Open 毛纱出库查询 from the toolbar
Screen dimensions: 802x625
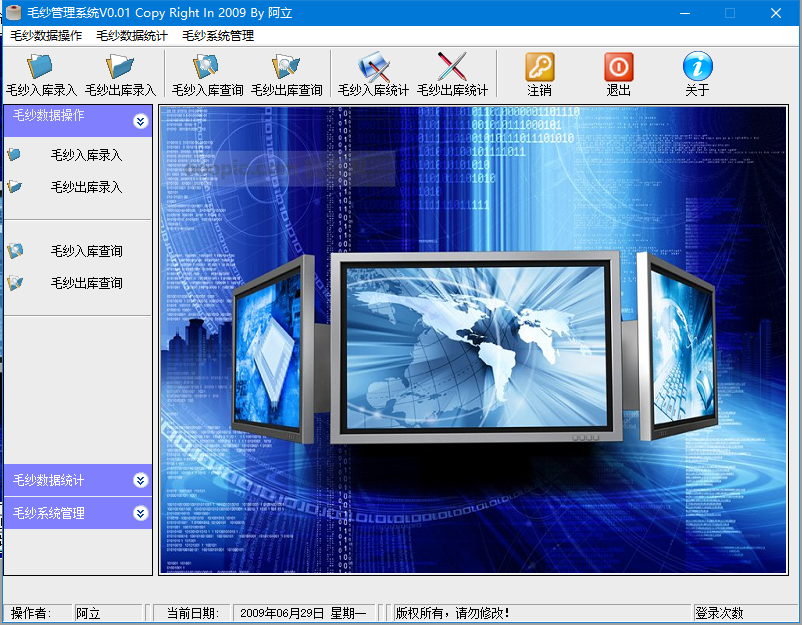point(286,75)
